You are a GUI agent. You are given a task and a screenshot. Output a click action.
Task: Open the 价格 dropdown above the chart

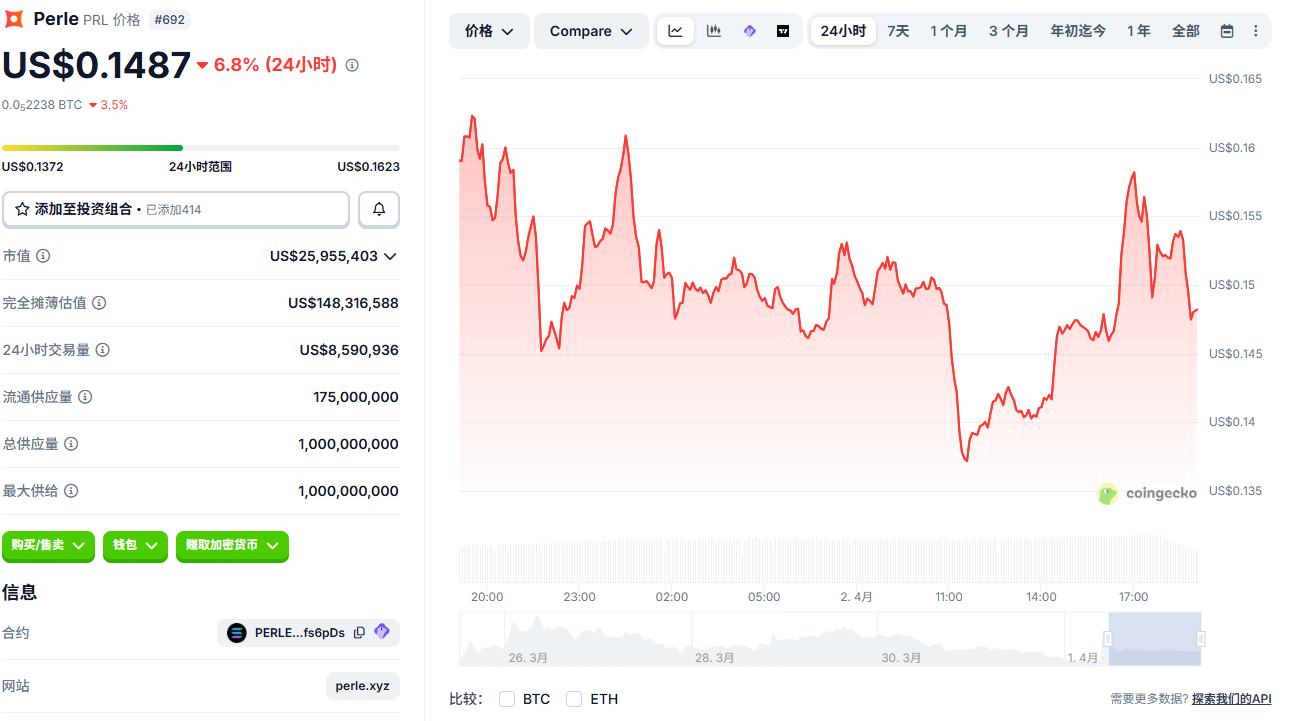[489, 31]
